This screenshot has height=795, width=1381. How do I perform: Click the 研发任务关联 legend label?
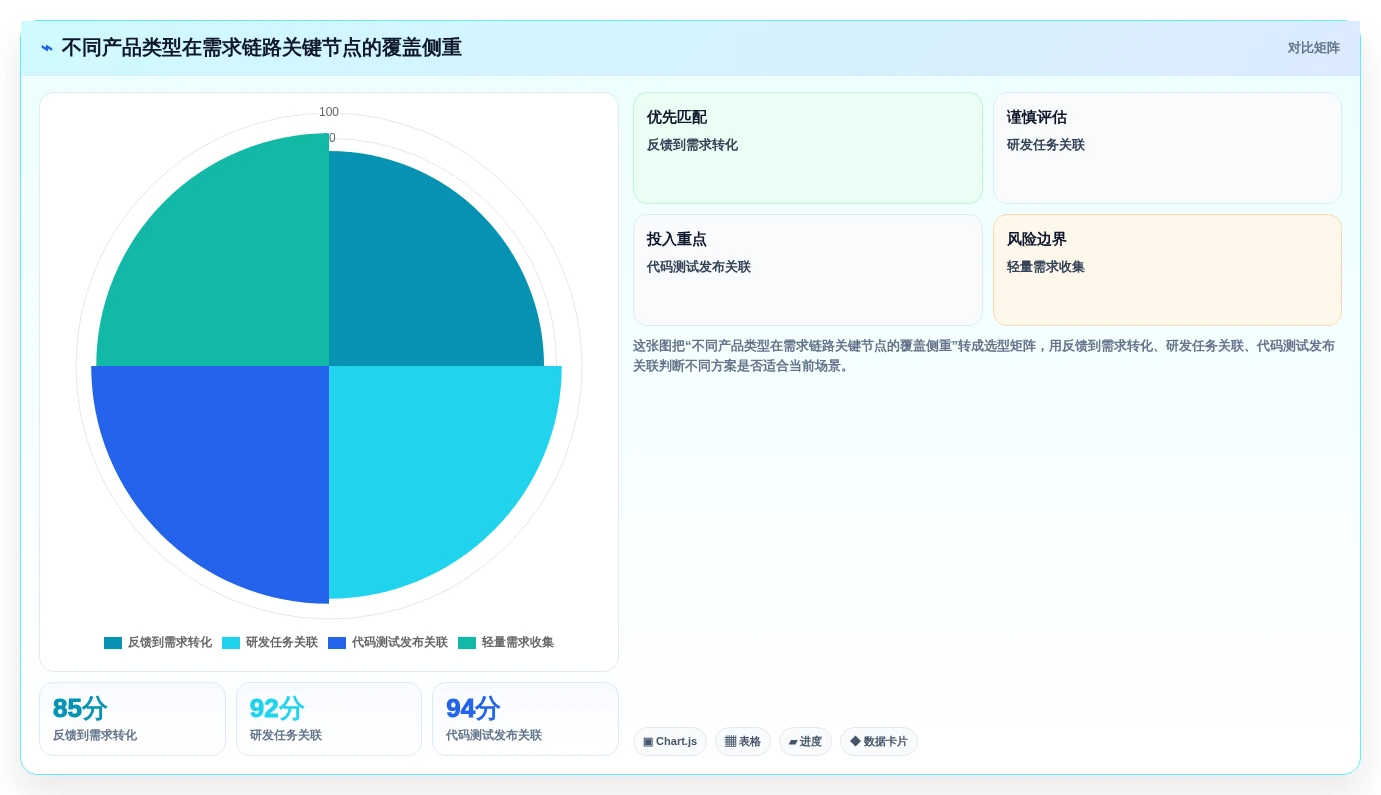(282, 643)
